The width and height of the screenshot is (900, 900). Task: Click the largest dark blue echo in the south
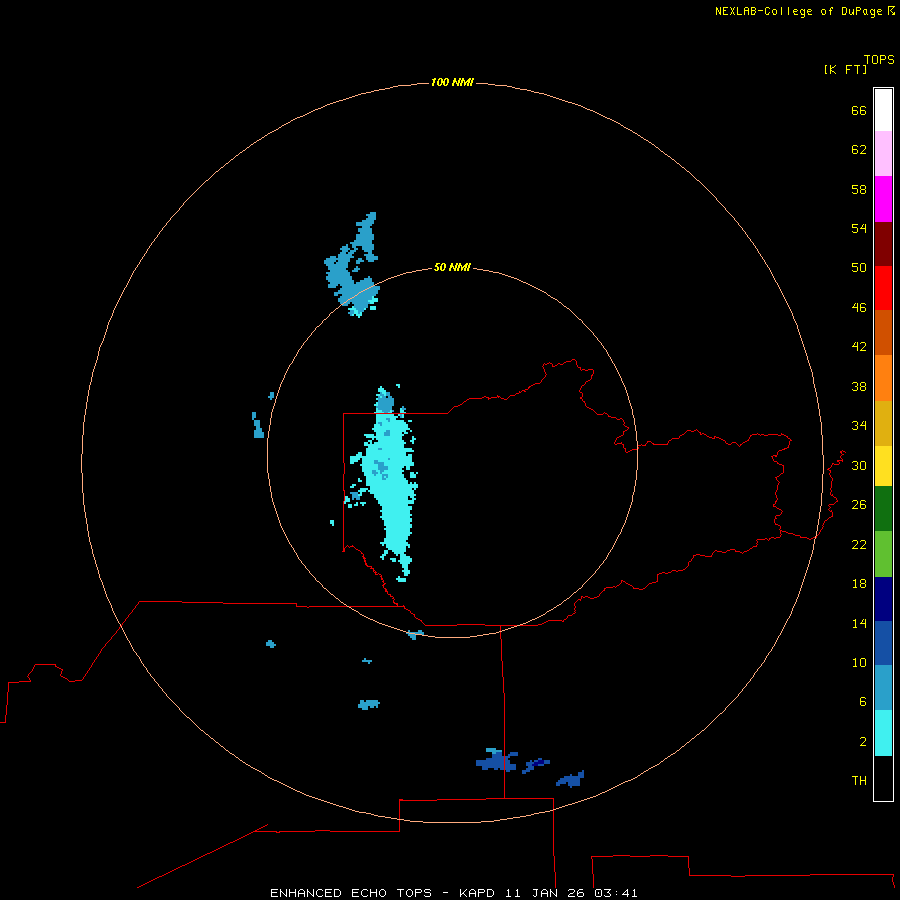[496, 760]
